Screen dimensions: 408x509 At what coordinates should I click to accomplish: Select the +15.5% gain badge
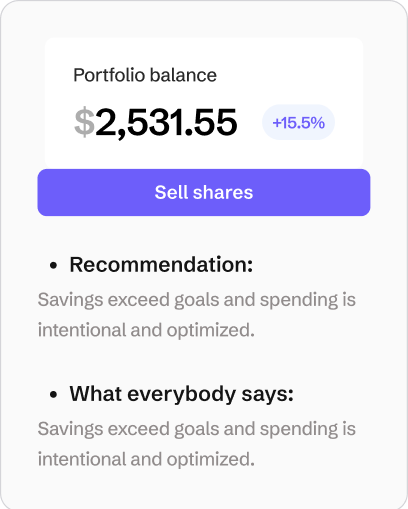298,122
